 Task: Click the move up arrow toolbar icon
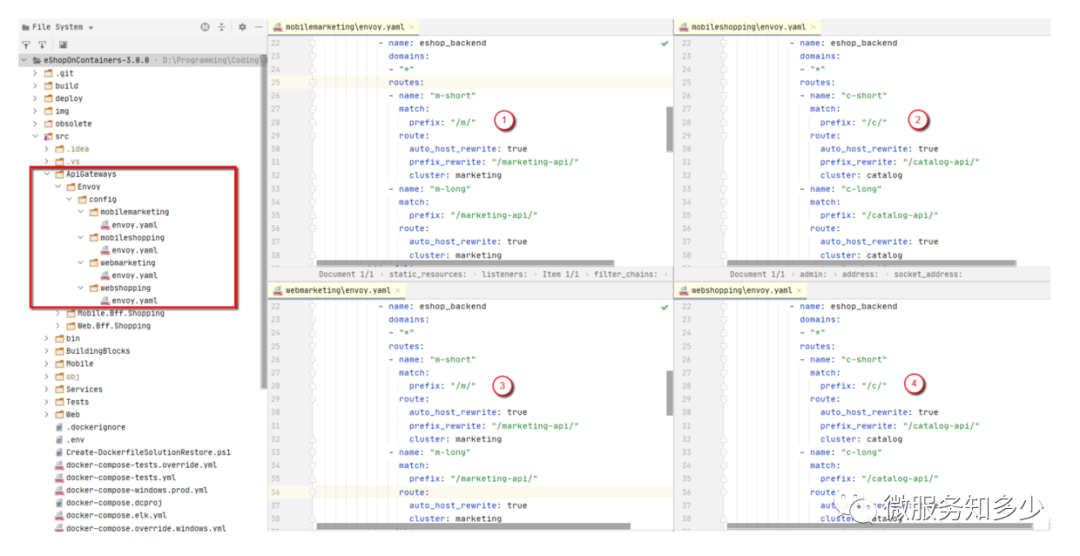pyautogui.click(x=26, y=45)
